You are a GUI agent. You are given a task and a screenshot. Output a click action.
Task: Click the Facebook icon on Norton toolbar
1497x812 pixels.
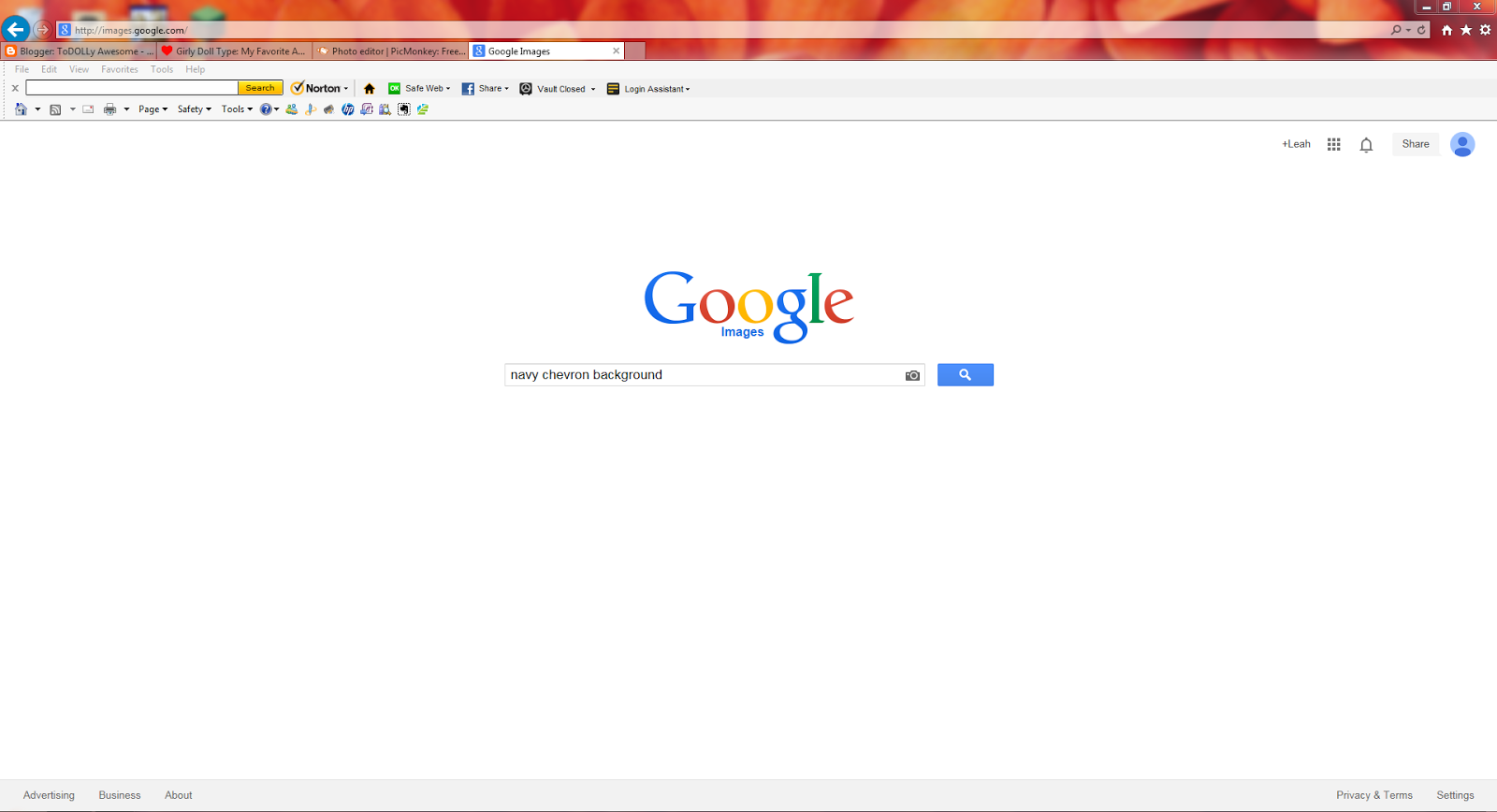click(x=468, y=89)
